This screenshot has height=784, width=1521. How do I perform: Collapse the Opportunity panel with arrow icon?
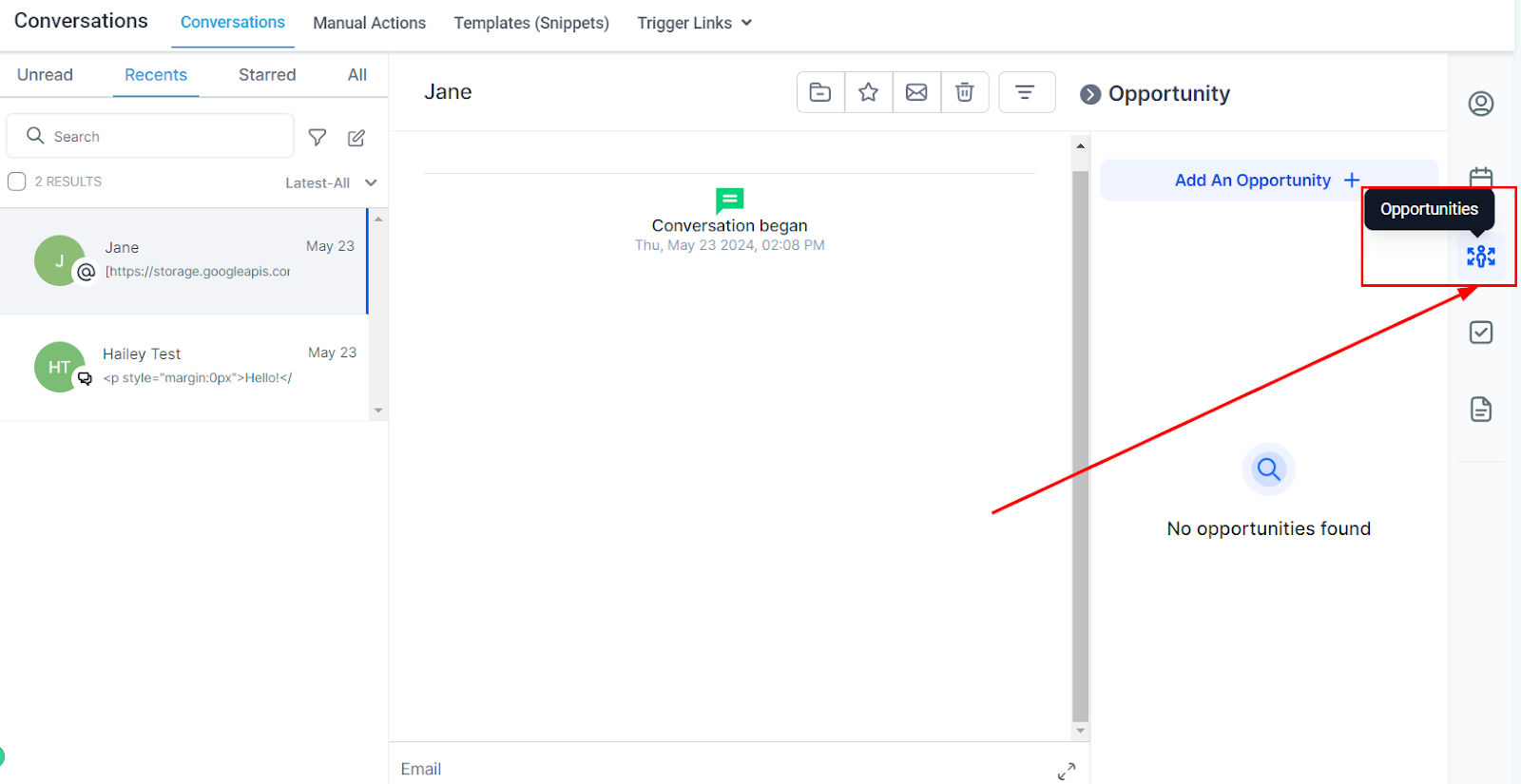point(1090,94)
